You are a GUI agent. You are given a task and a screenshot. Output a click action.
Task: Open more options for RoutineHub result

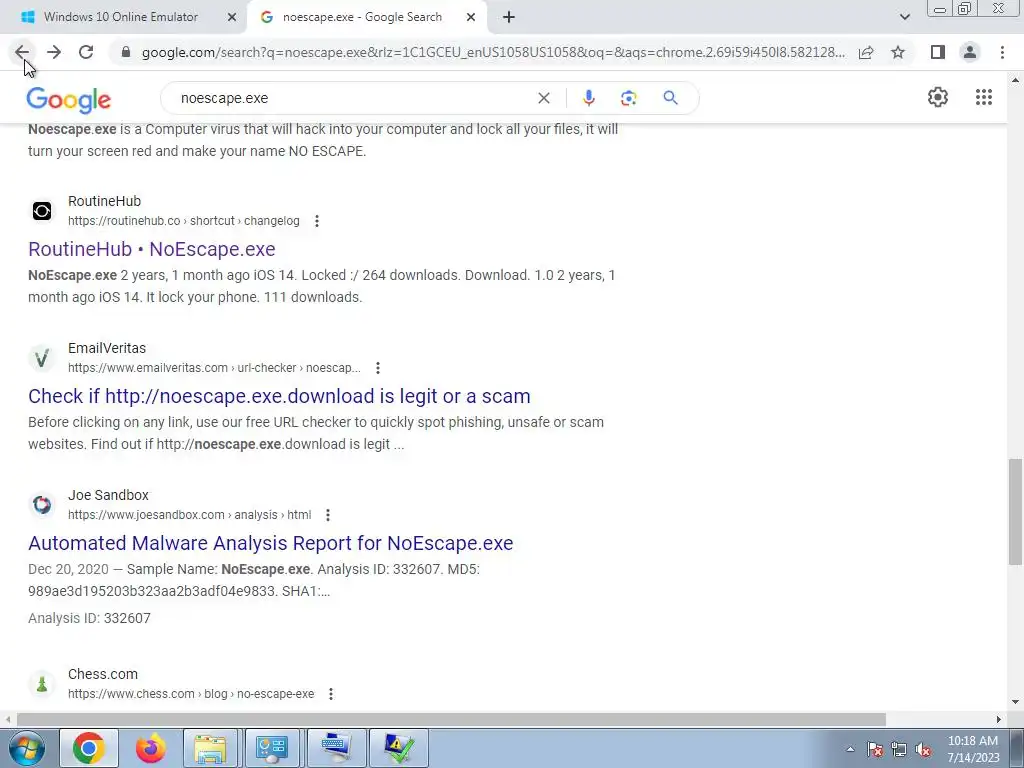pos(317,221)
